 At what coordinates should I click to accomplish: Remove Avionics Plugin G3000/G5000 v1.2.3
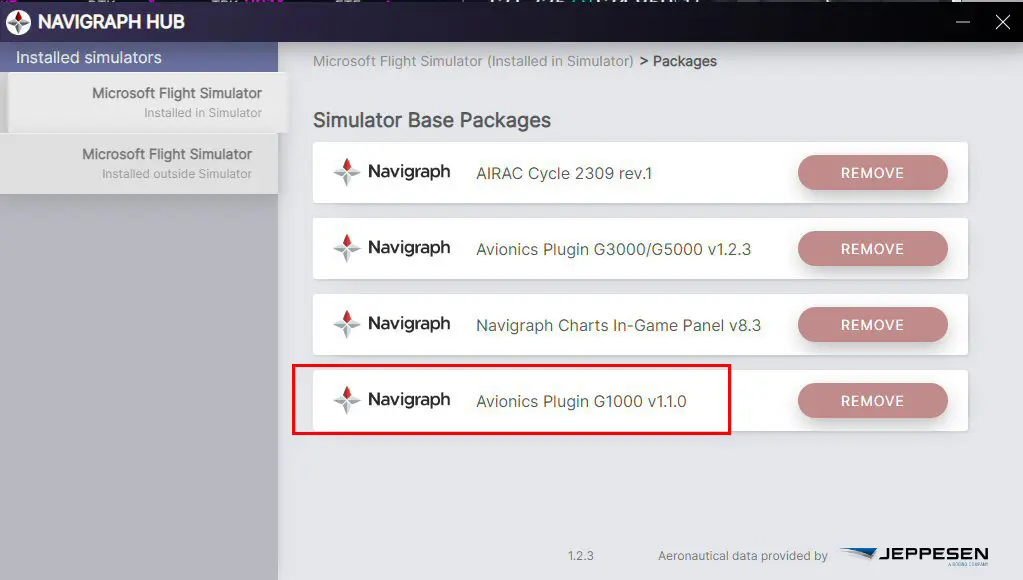pyautogui.click(x=872, y=249)
